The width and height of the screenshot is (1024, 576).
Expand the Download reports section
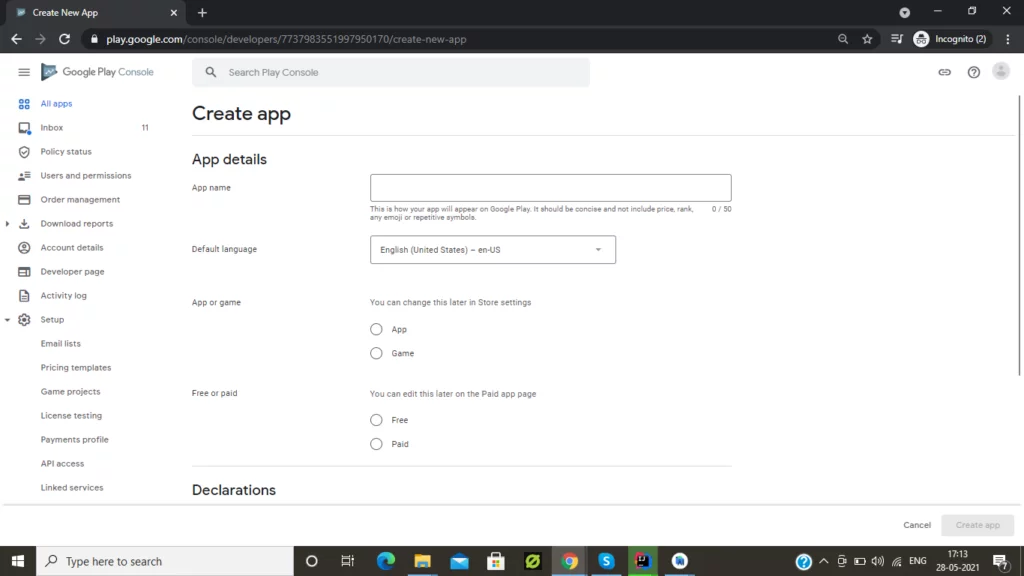coord(8,223)
